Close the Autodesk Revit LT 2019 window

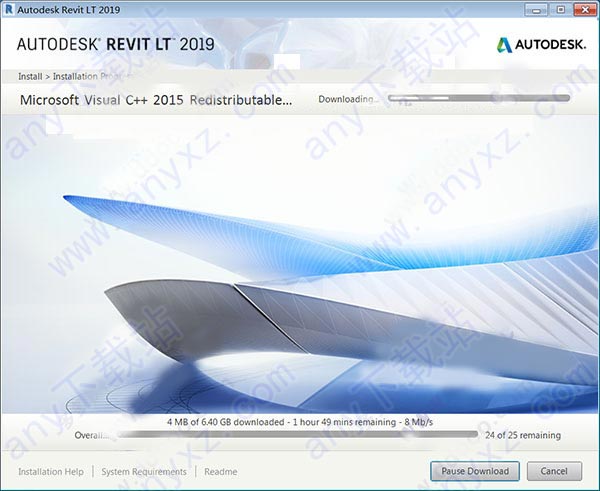585,10
